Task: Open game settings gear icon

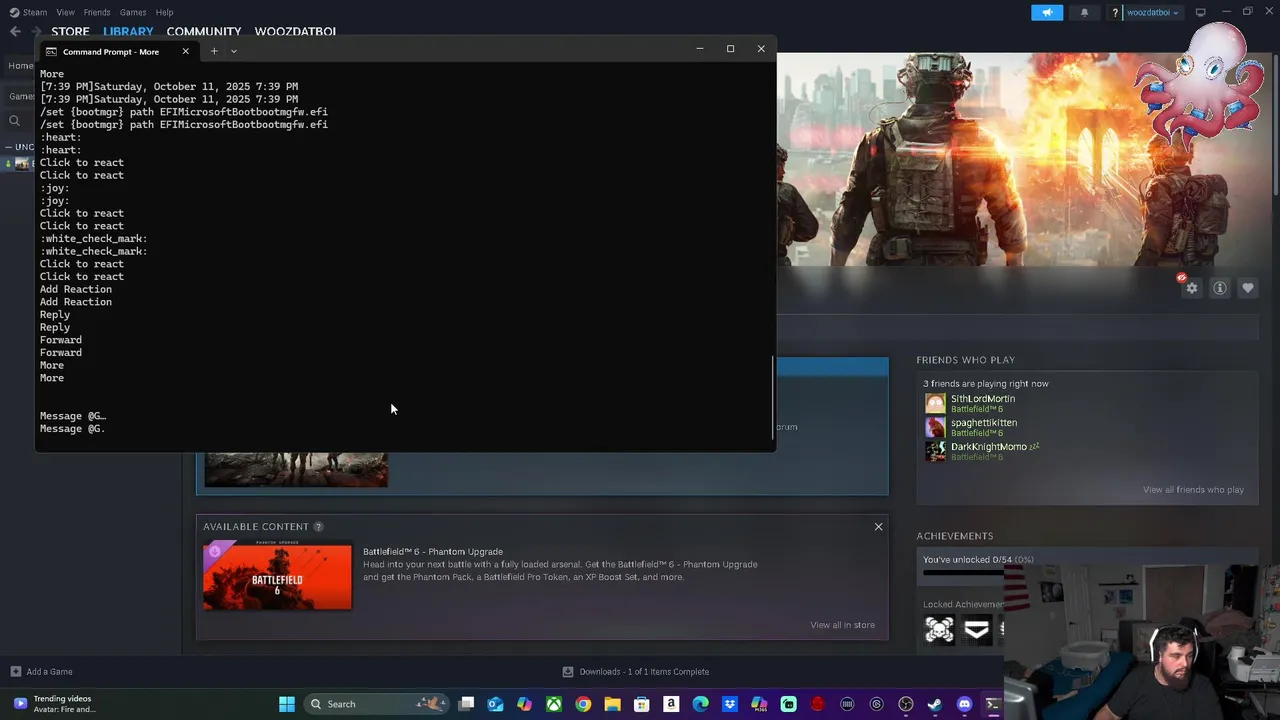Action: pyautogui.click(x=1192, y=288)
